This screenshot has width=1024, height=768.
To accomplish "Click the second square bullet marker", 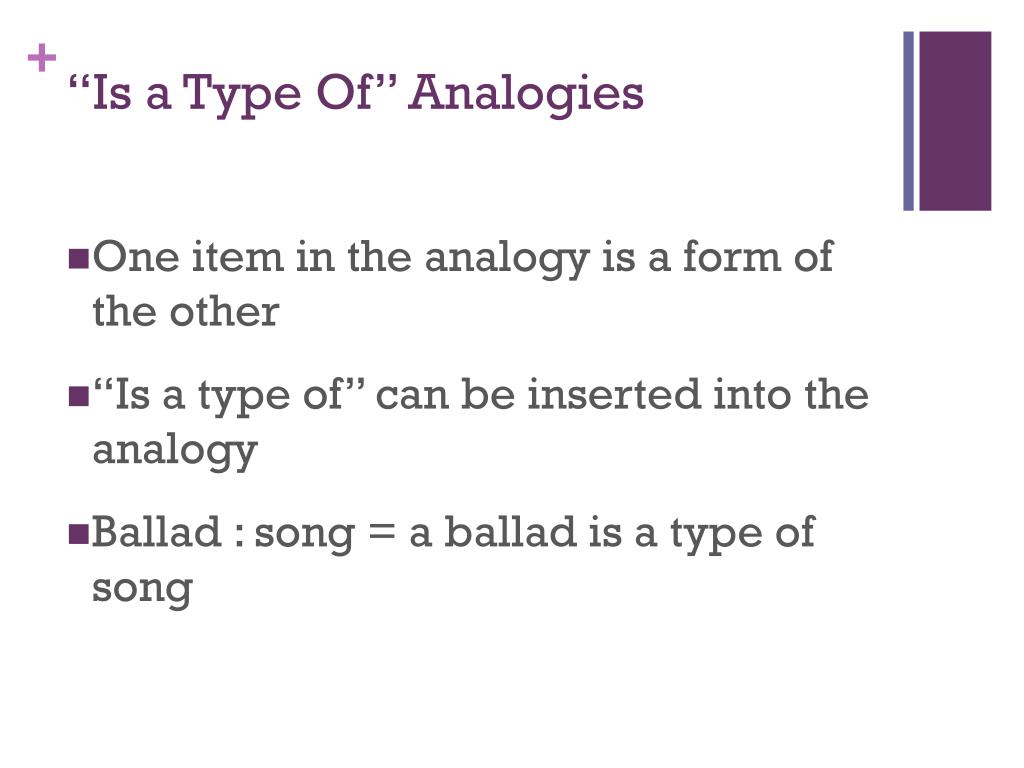I will click(78, 396).
